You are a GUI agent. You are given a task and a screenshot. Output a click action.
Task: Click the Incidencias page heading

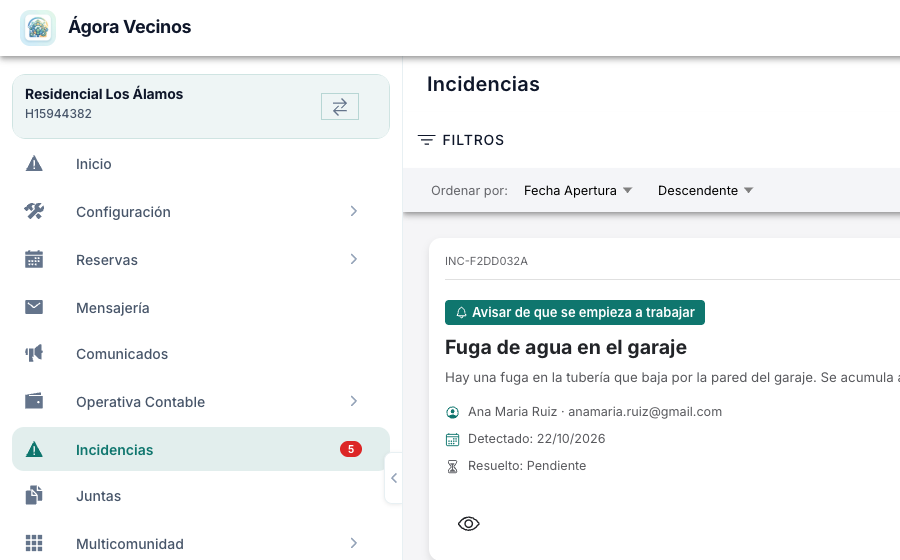click(483, 84)
